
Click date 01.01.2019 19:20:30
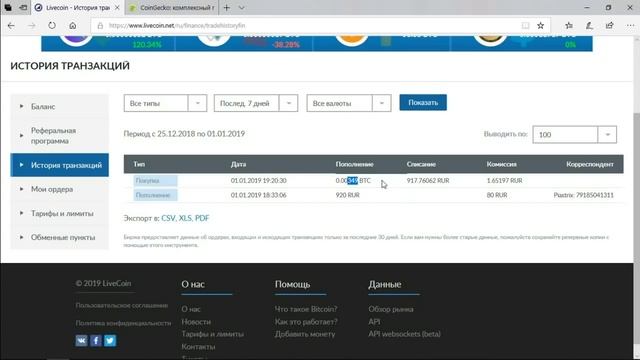click(258, 180)
